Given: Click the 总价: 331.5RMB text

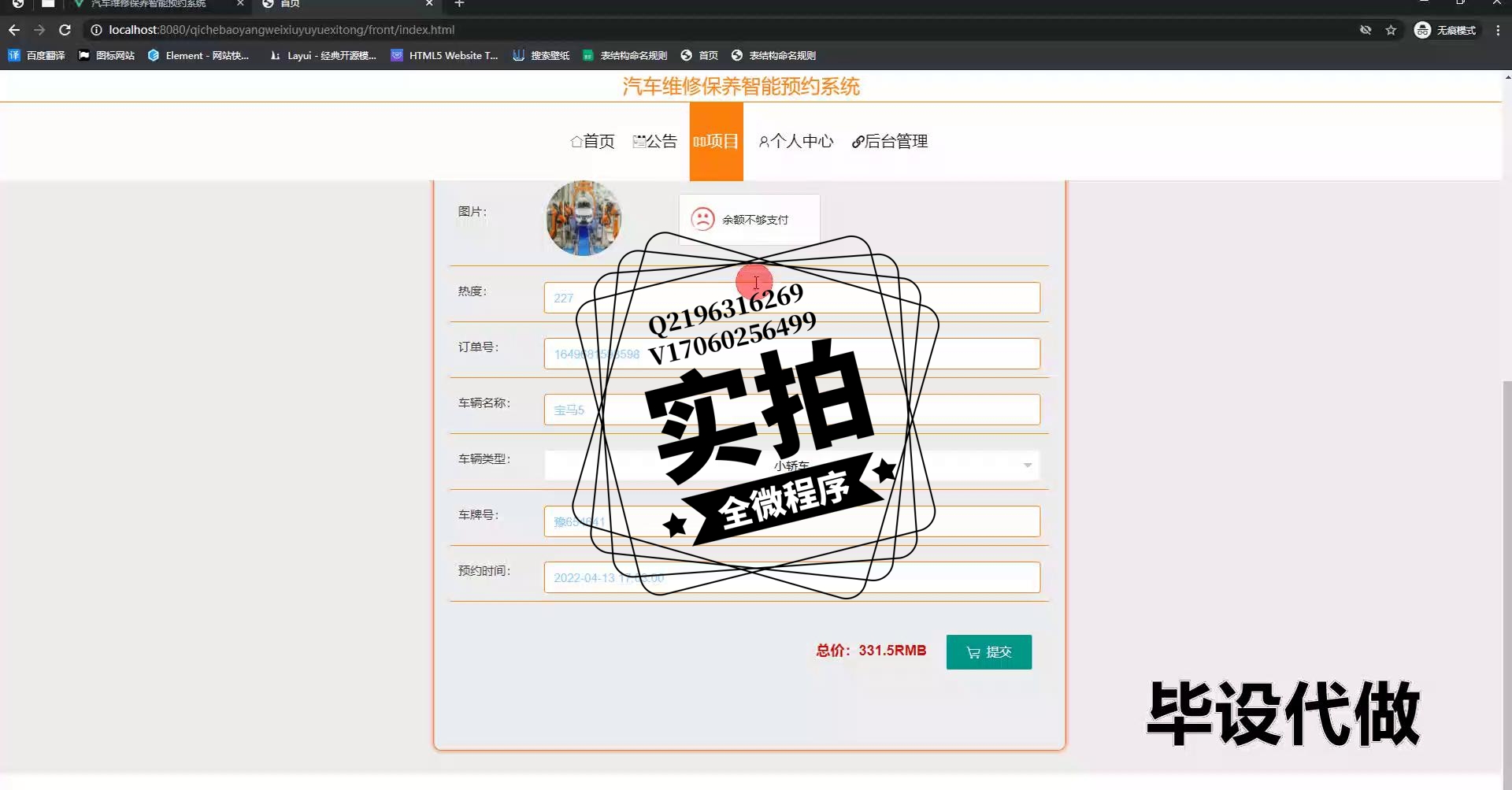Looking at the screenshot, I should pos(871,651).
